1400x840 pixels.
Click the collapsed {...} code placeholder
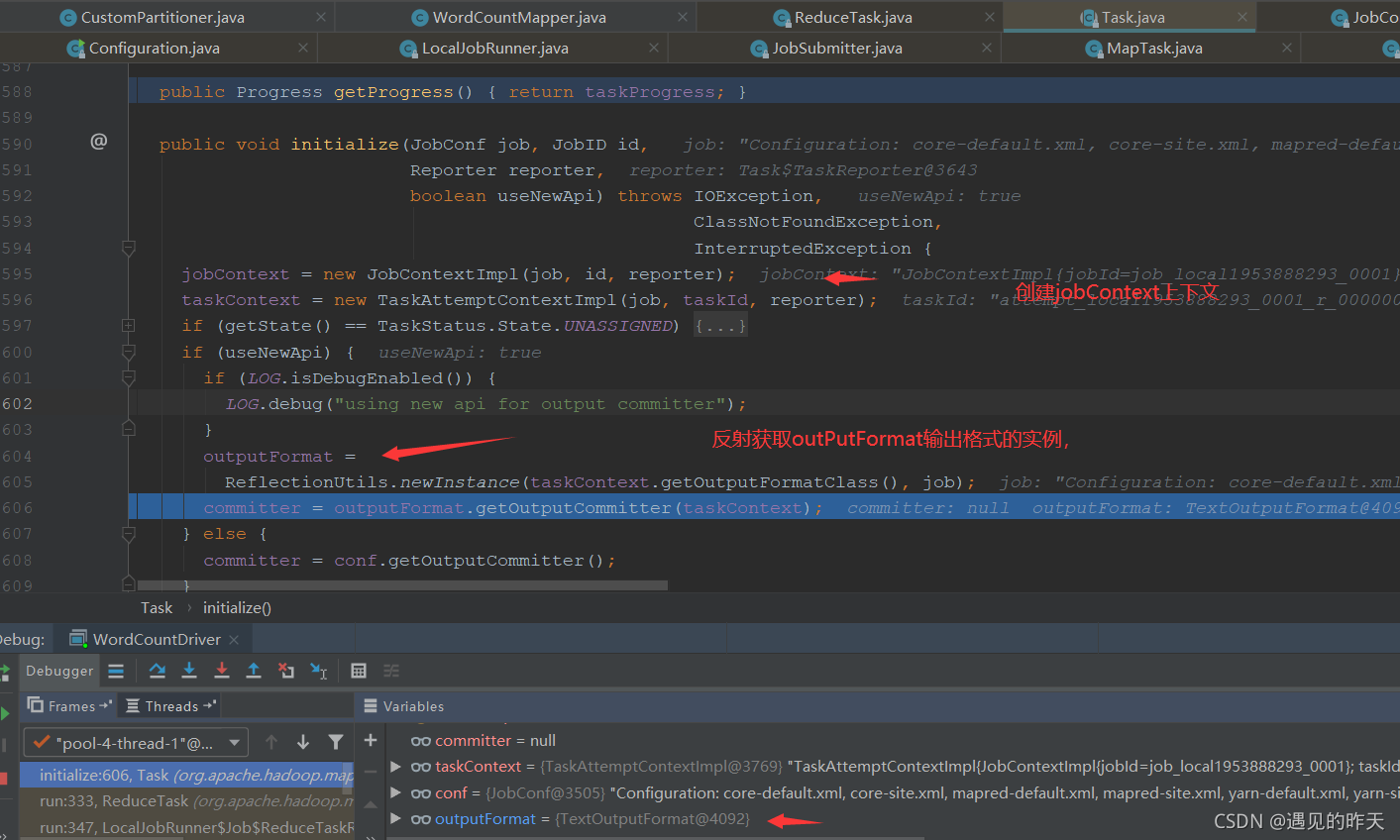[720, 326]
